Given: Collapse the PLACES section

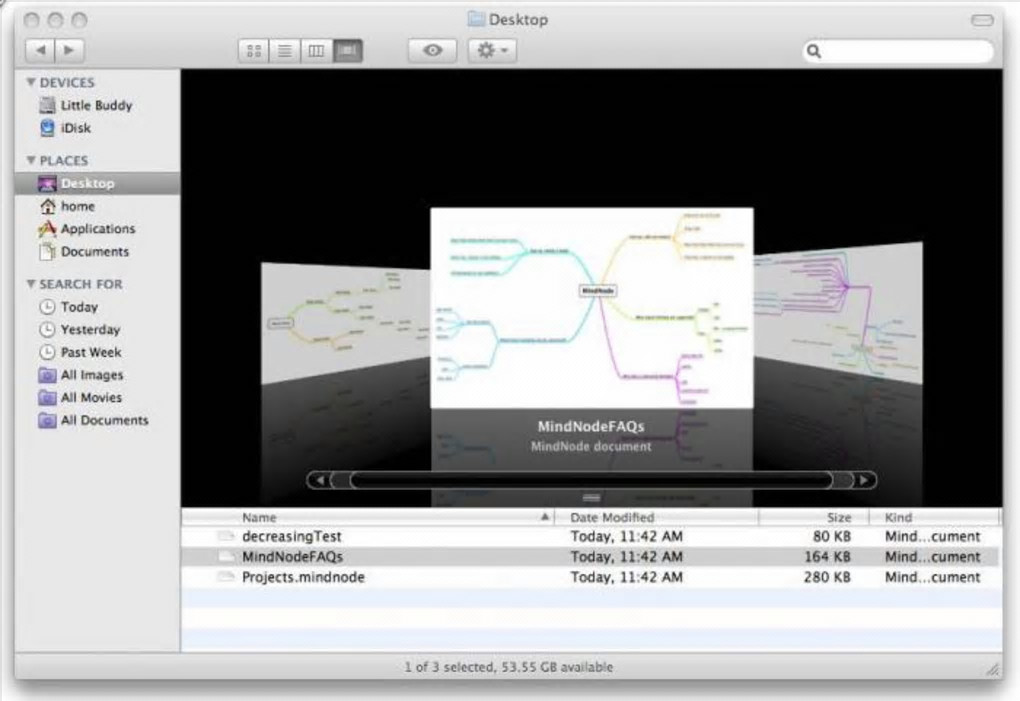Looking at the screenshot, I should (x=31, y=161).
